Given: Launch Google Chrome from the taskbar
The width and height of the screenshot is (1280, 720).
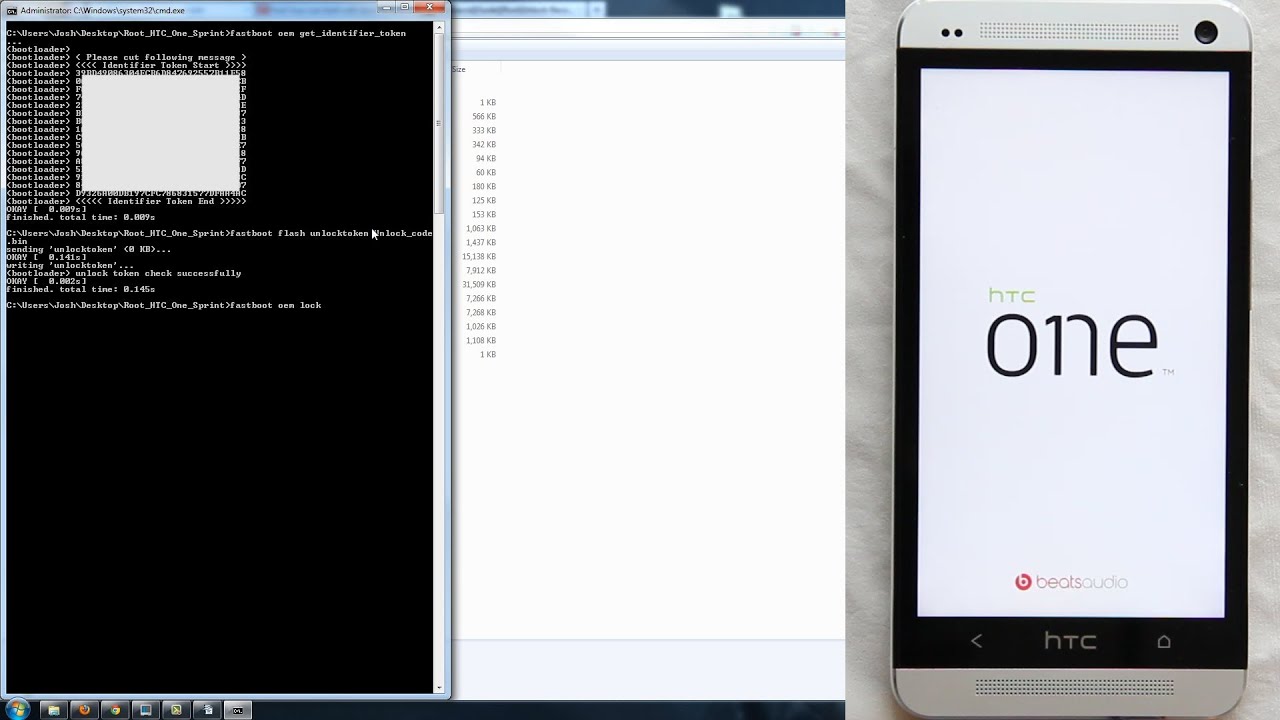Looking at the screenshot, I should coord(115,710).
